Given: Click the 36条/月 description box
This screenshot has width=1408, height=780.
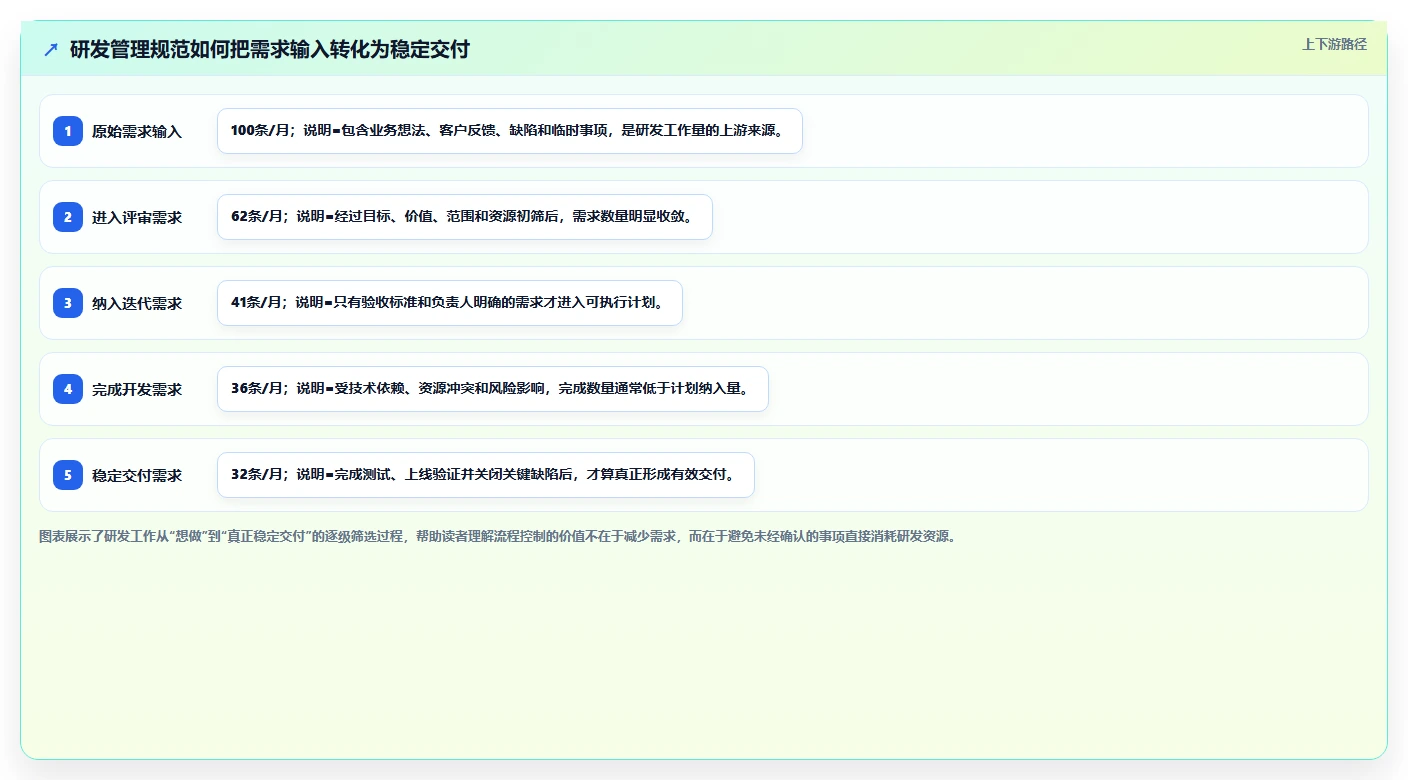Looking at the screenshot, I should click(493, 389).
